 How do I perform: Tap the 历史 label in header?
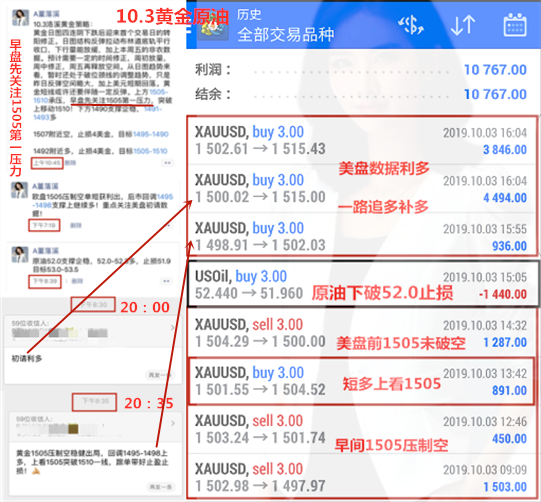(249, 14)
